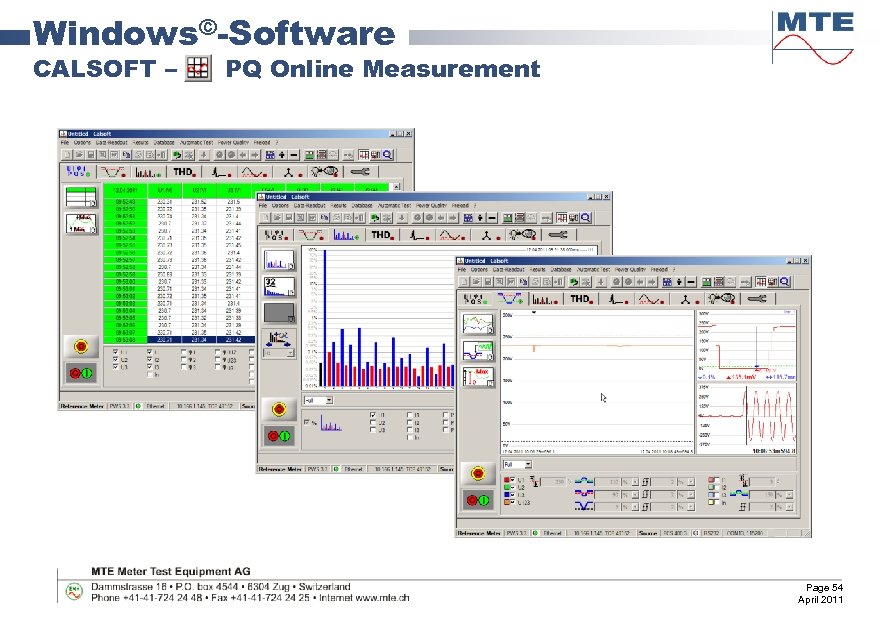Click the table scrollbar up arrow in the back window
The height and width of the screenshot is (630, 891).
point(397,186)
